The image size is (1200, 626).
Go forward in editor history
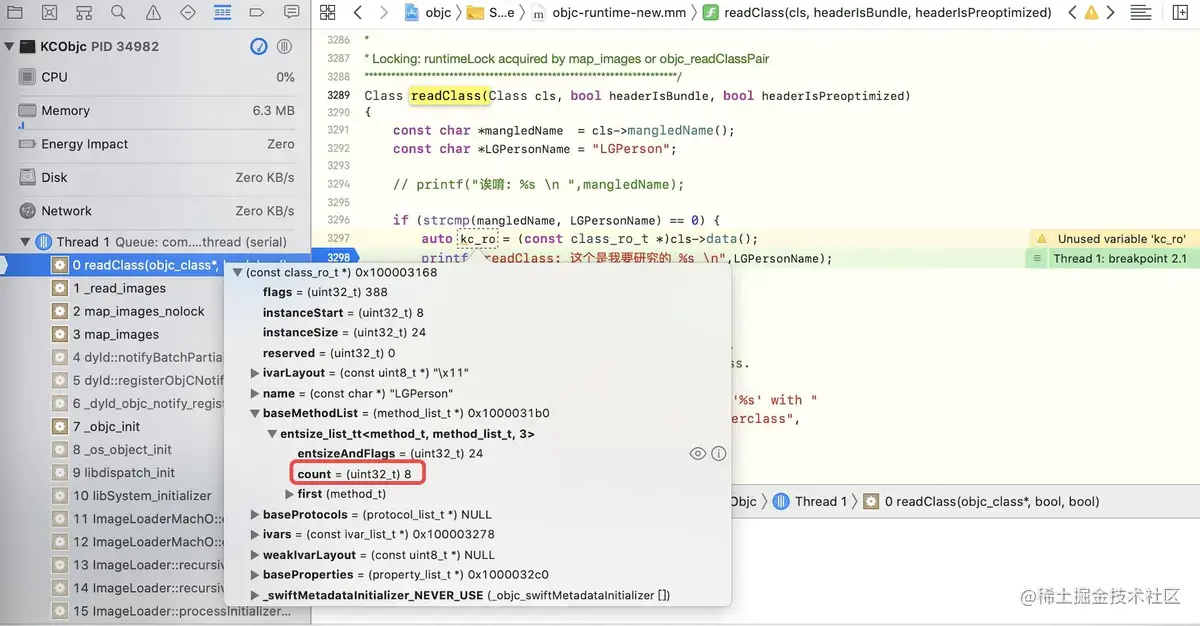[384, 13]
